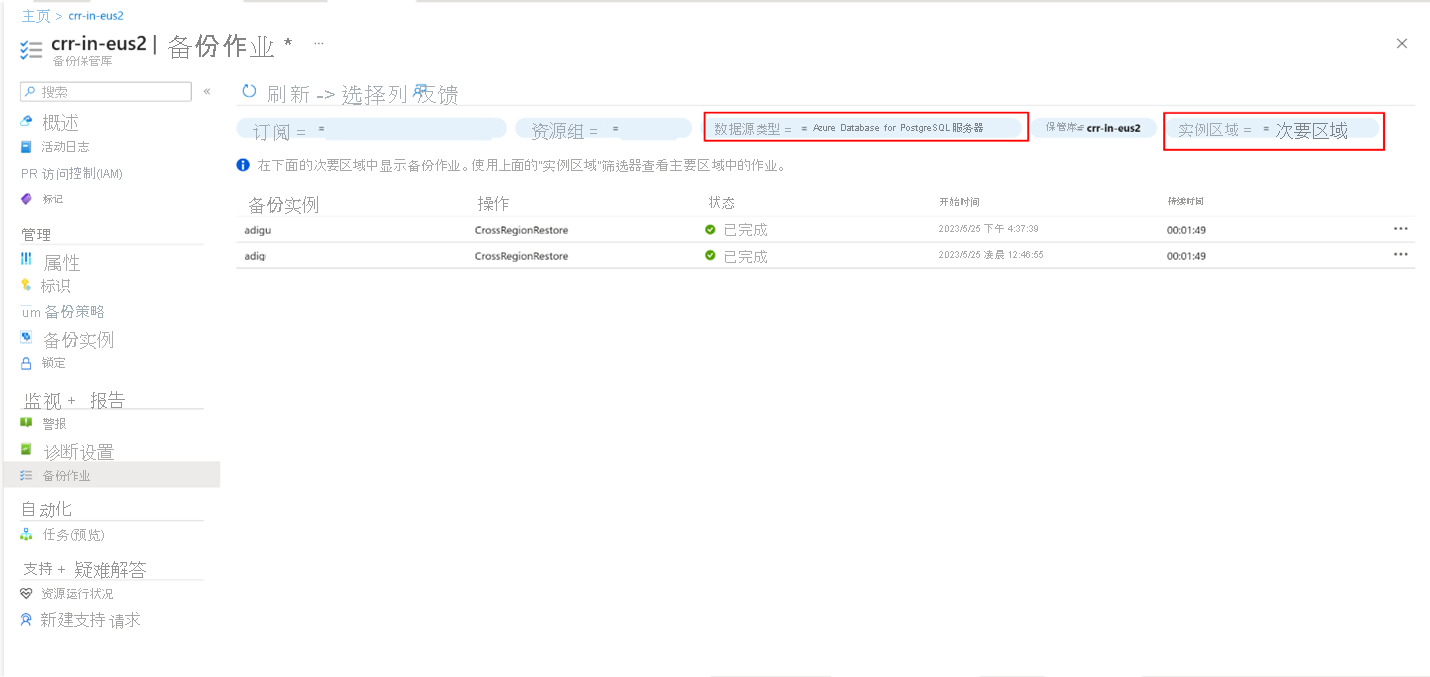Open the Subscription (订阅) filter
The image size is (1430, 677).
(372, 129)
